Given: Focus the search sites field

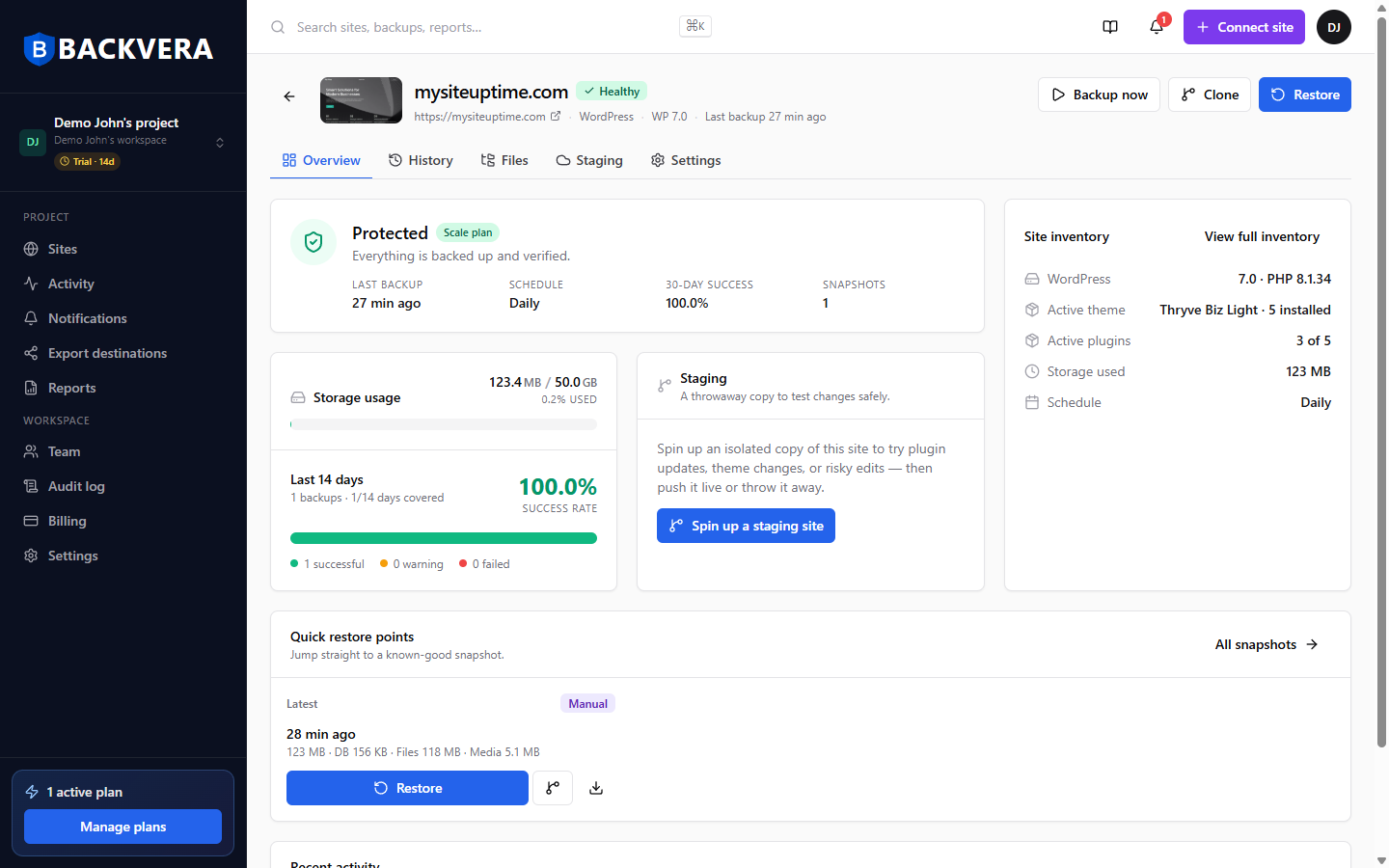Looking at the screenshot, I should [492, 27].
